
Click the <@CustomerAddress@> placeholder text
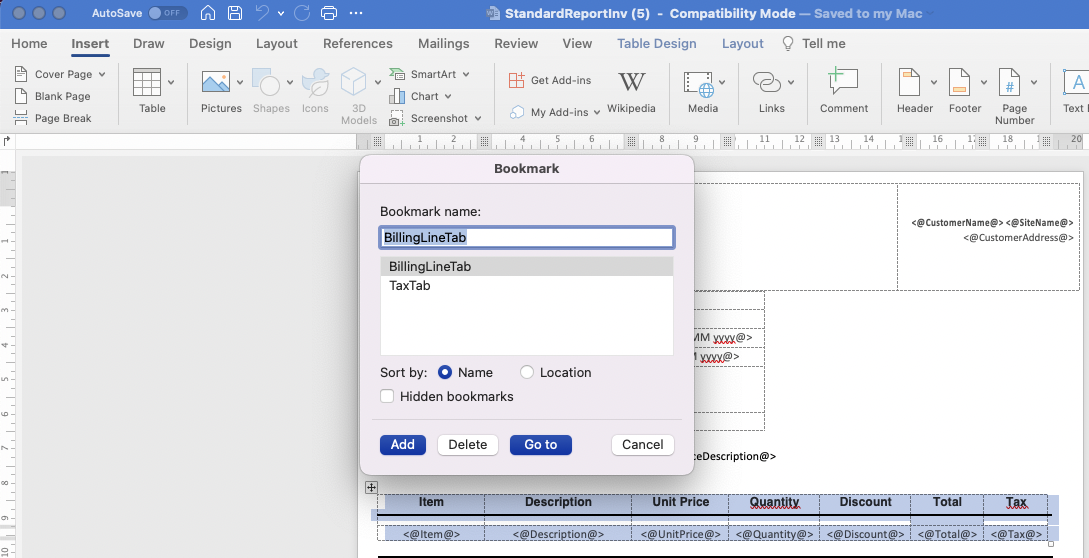pos(1018,237)
